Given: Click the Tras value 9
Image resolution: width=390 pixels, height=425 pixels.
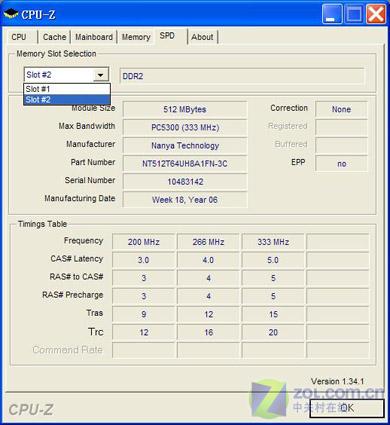Looking at the screenshot, I should click(x=144, y=314).
